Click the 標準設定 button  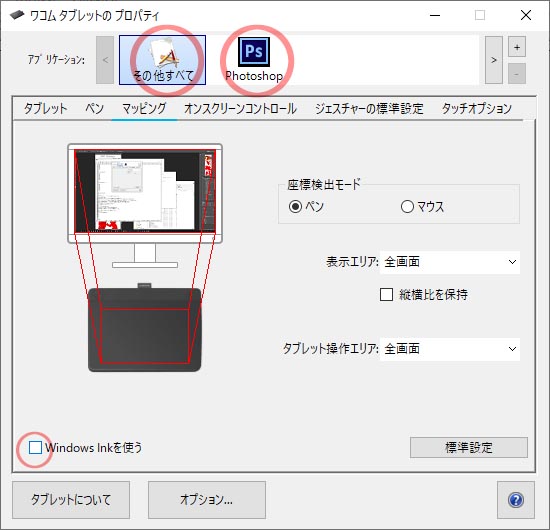point(469,447)
